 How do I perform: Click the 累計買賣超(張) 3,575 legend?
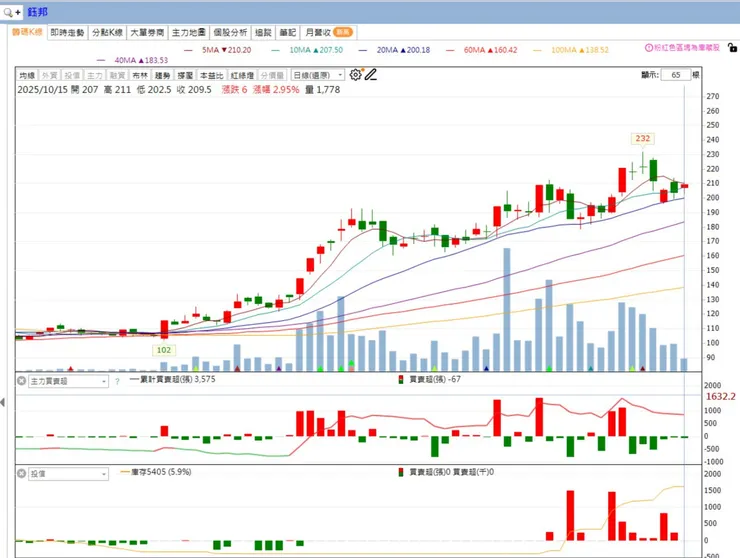[x=173, y=379]
